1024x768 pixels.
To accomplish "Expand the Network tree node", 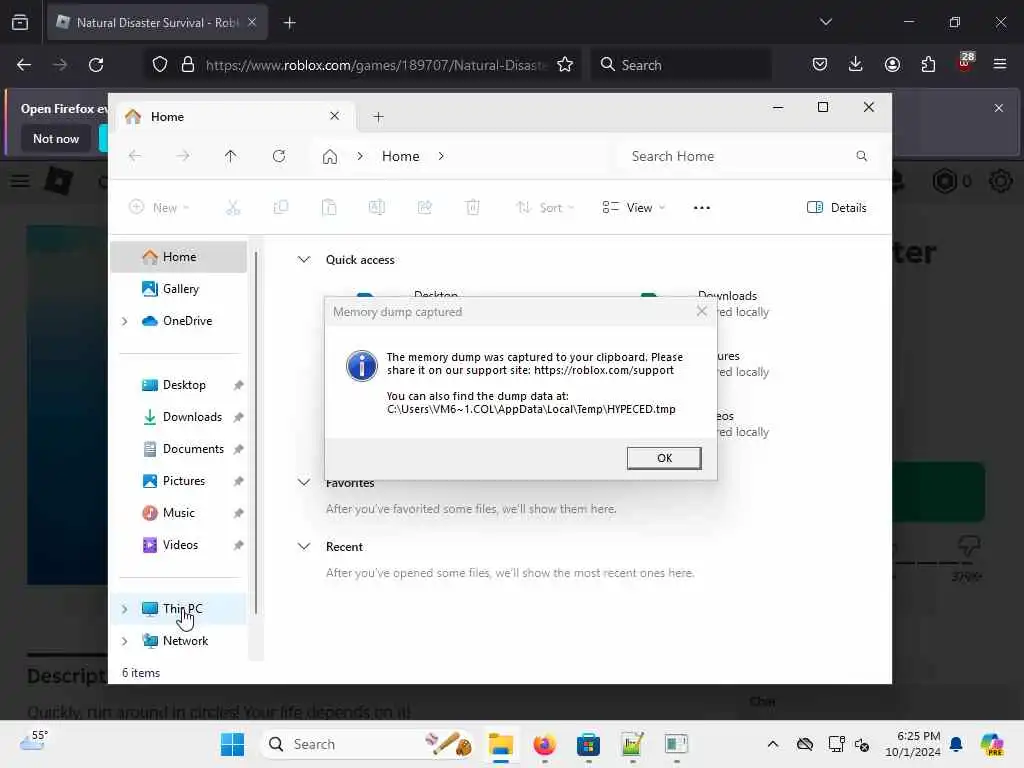I will click(x=125, y=641).
